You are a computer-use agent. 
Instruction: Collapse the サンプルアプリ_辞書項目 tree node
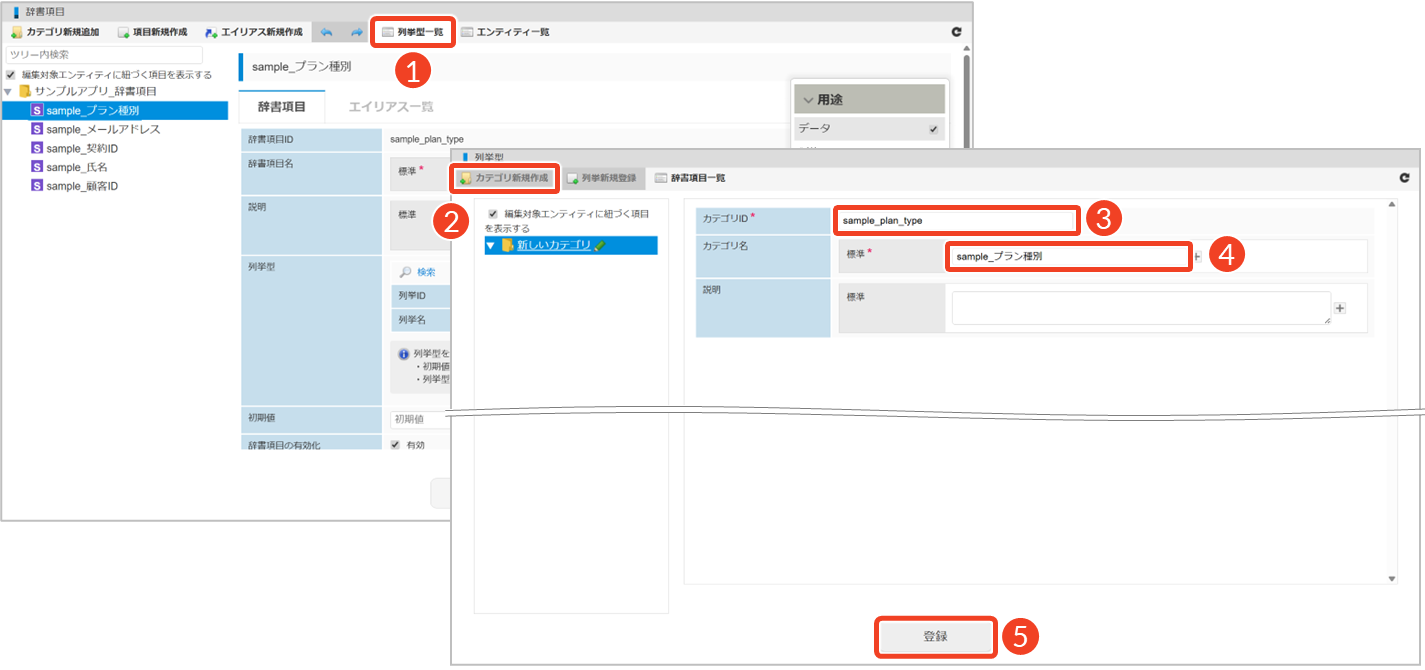point(8,92)
